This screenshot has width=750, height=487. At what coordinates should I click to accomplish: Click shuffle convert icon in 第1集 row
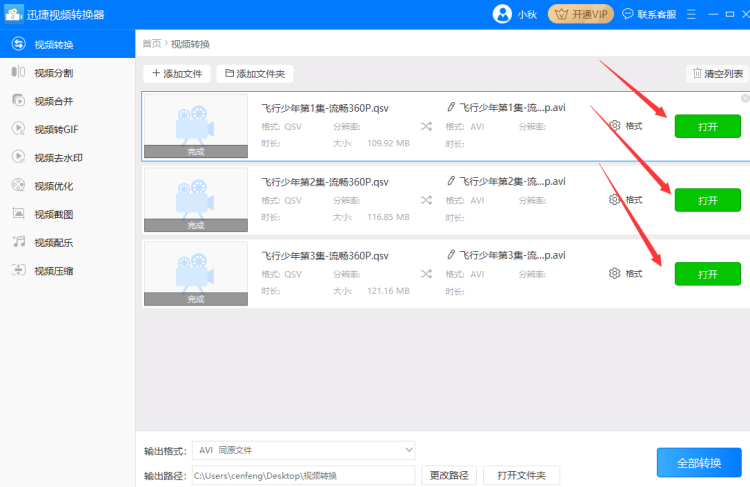point(426,126)
